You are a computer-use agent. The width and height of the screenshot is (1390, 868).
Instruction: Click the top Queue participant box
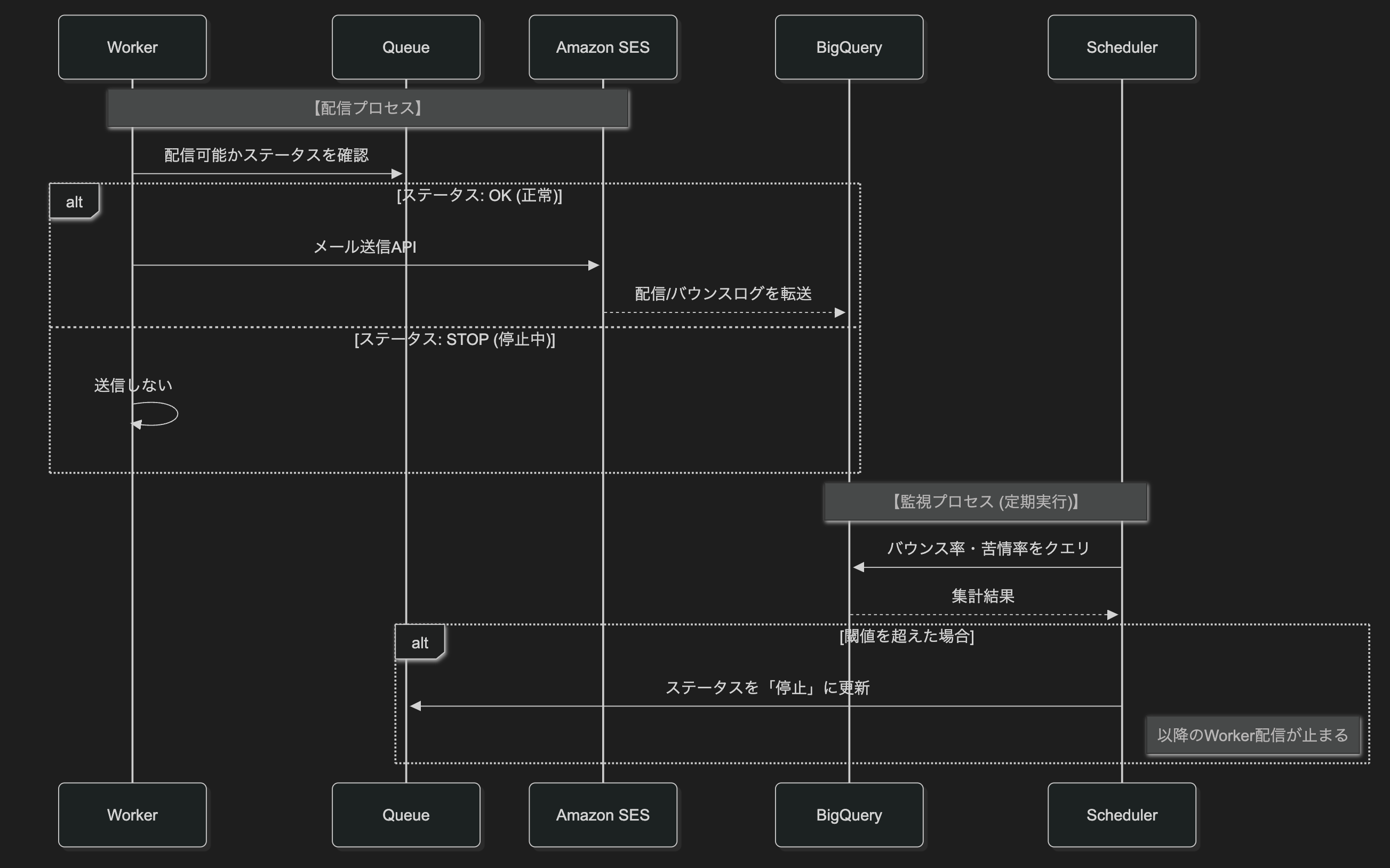(405, 47)
